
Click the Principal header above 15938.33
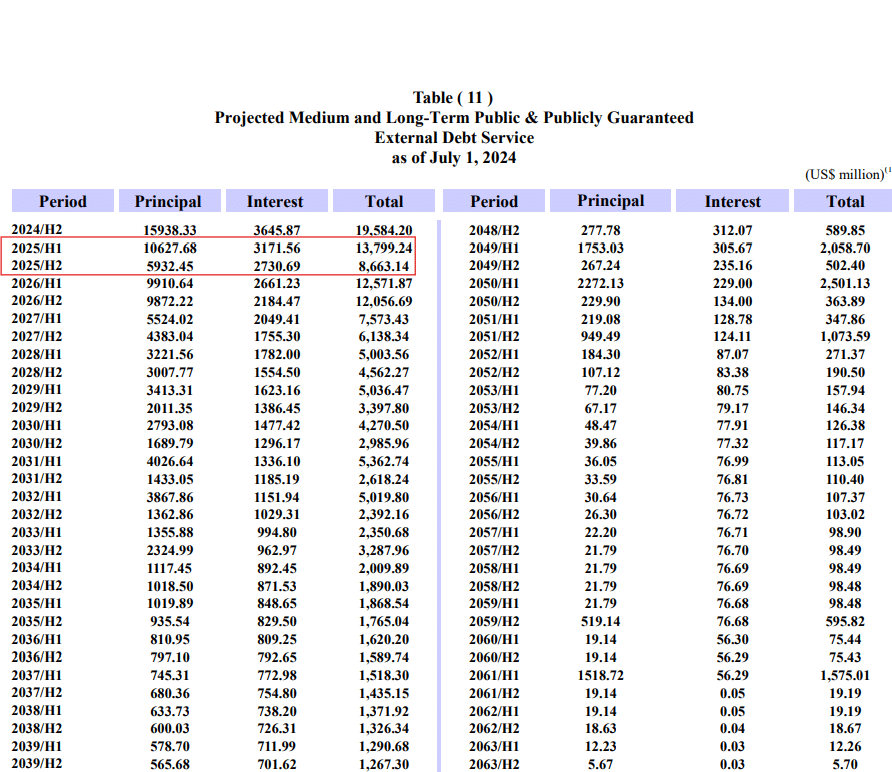click(x=168, y=201)
